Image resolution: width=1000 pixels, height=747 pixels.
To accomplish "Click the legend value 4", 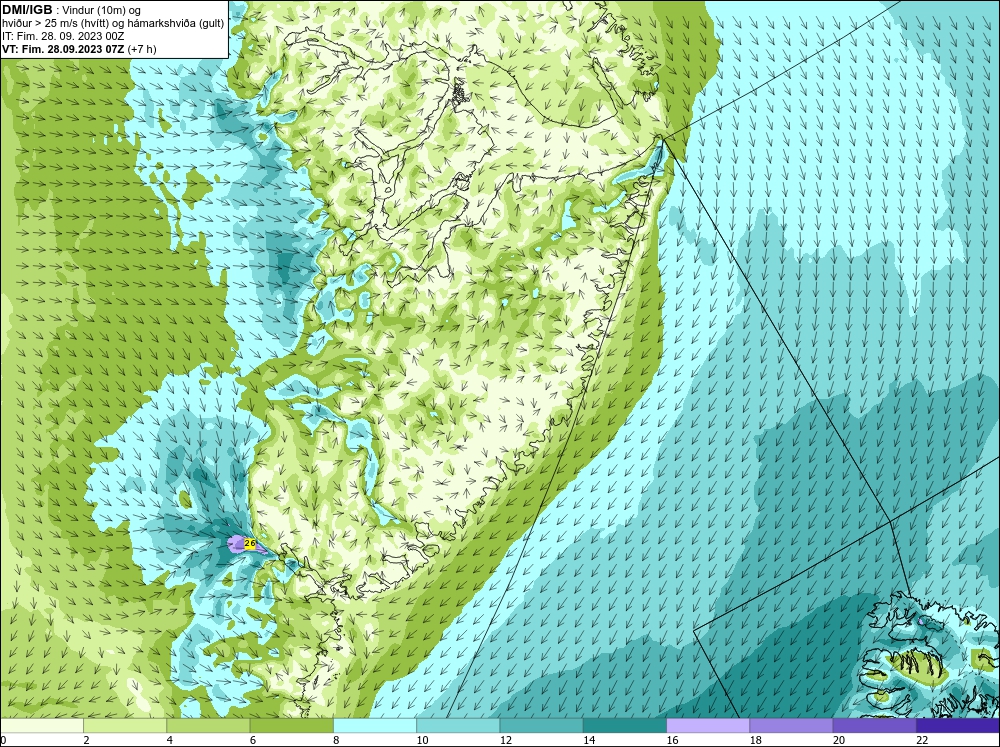I will point(170,740).
